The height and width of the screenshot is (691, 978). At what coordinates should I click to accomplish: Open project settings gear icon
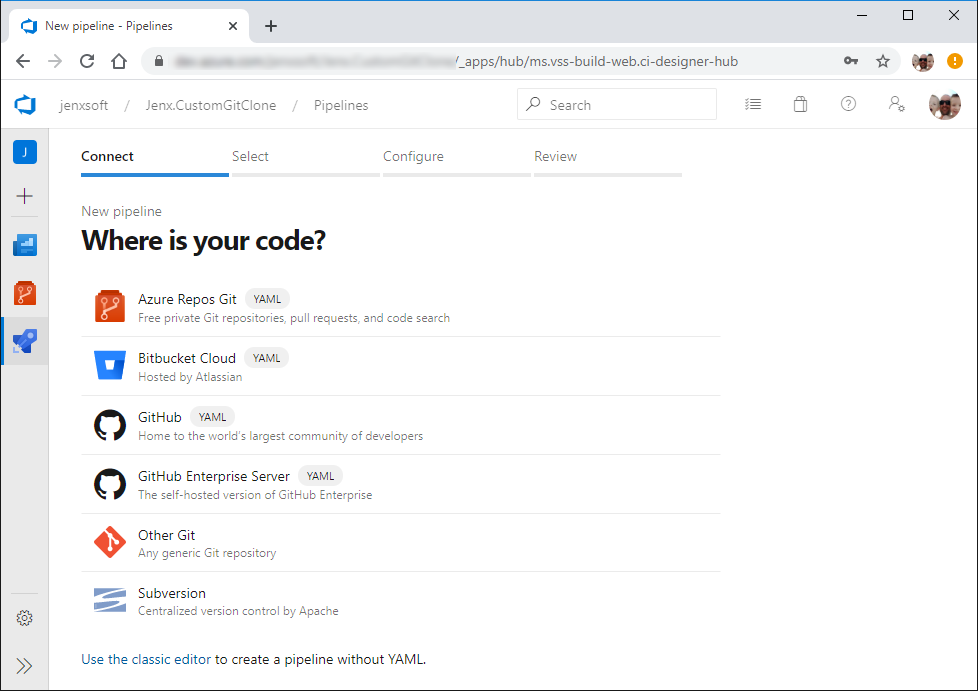pos(24,618)
